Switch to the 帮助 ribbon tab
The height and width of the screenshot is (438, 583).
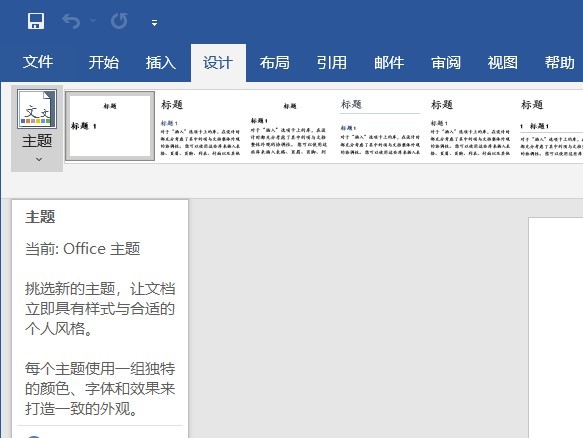tap(560, 62)
